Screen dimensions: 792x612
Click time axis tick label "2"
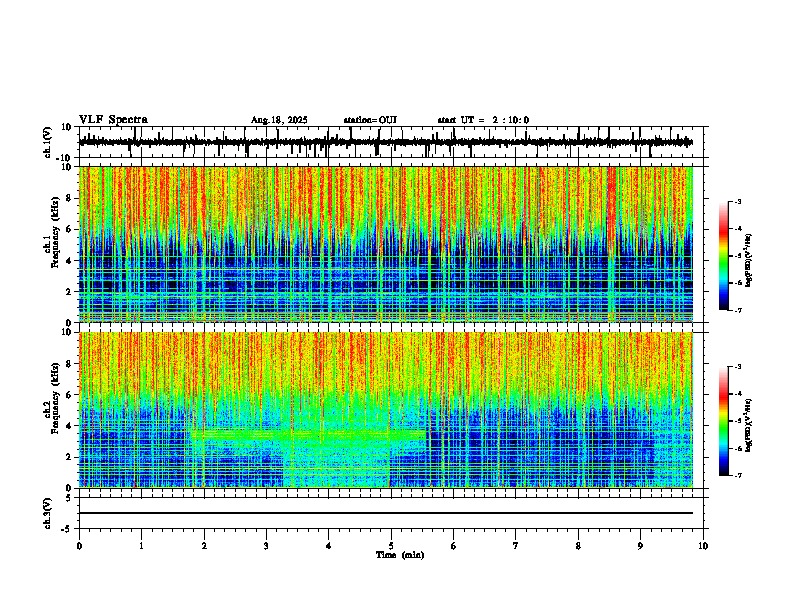(204, 546)
